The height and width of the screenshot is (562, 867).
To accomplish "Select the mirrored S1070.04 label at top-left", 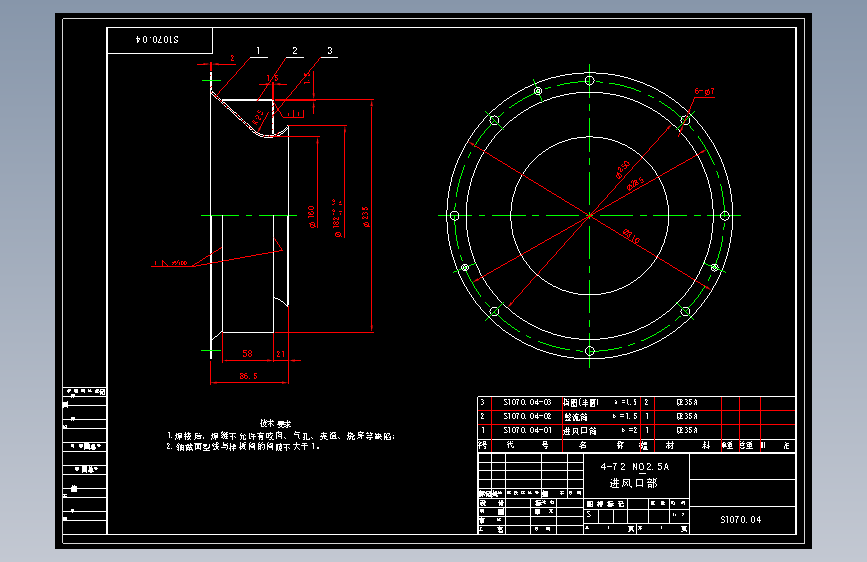I will [x=157, y=39].
